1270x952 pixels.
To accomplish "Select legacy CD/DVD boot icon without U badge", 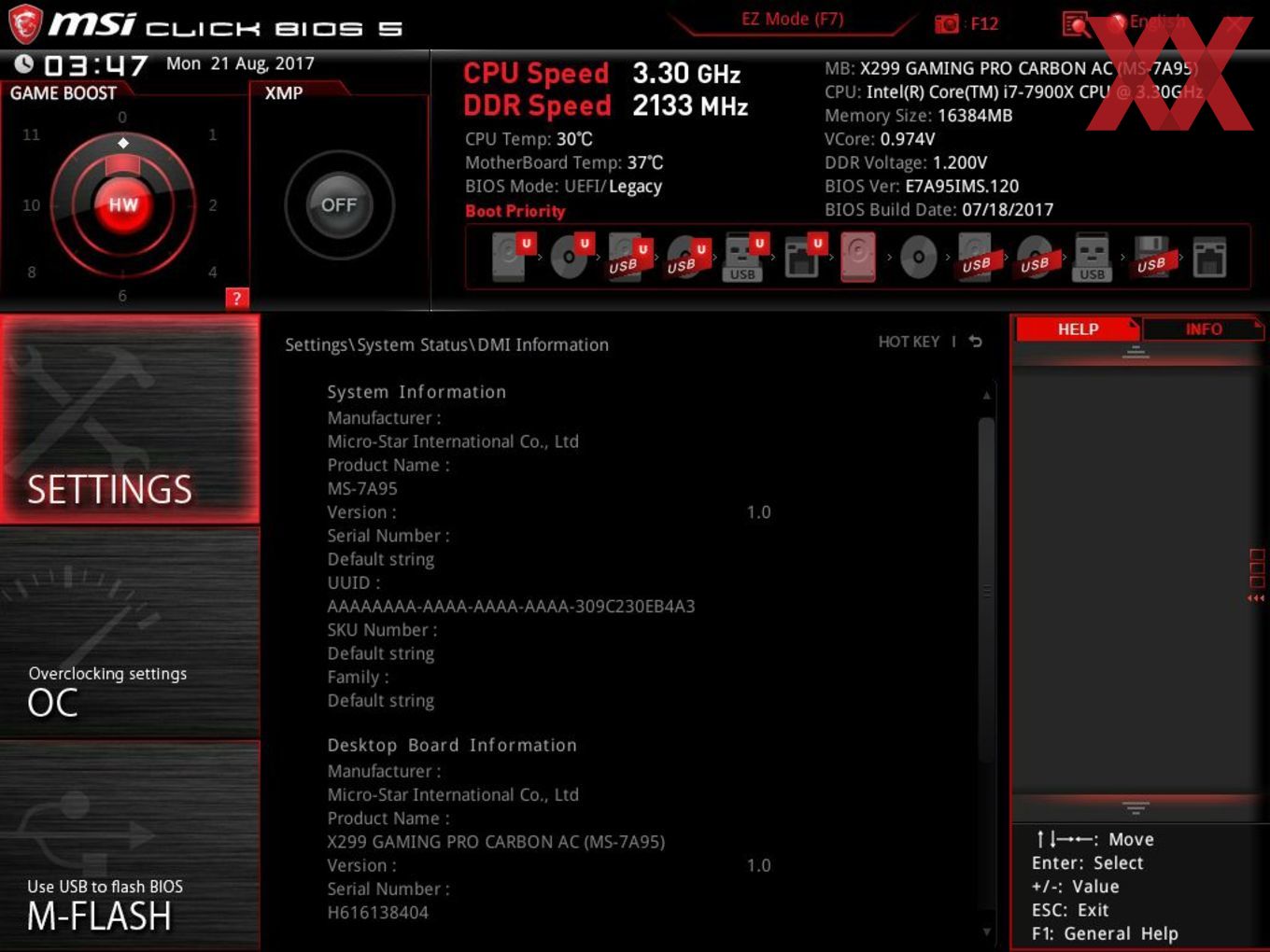I will (x=919, y=257).
